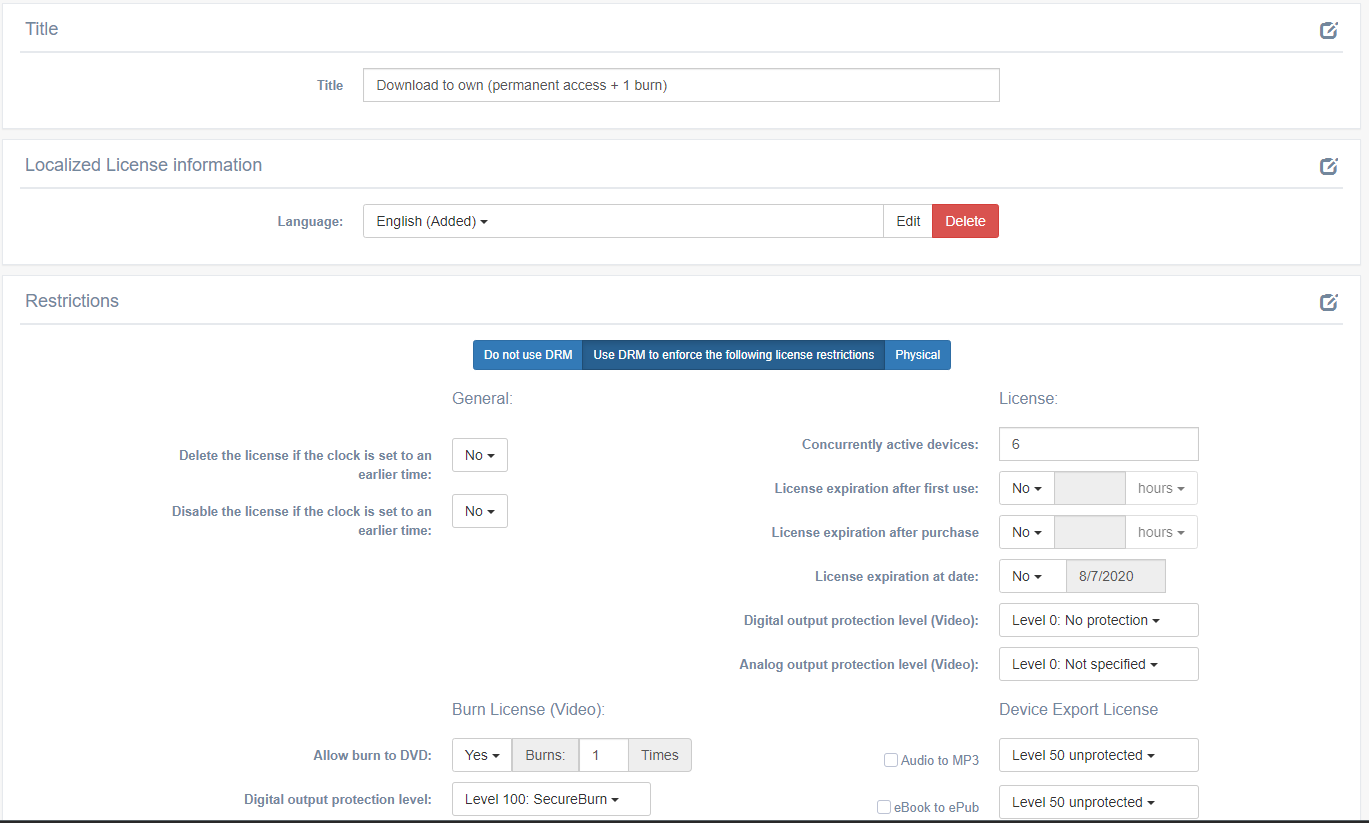
Task: Select Use DRM to enforce restrictions option
Action: coord(733,355)
